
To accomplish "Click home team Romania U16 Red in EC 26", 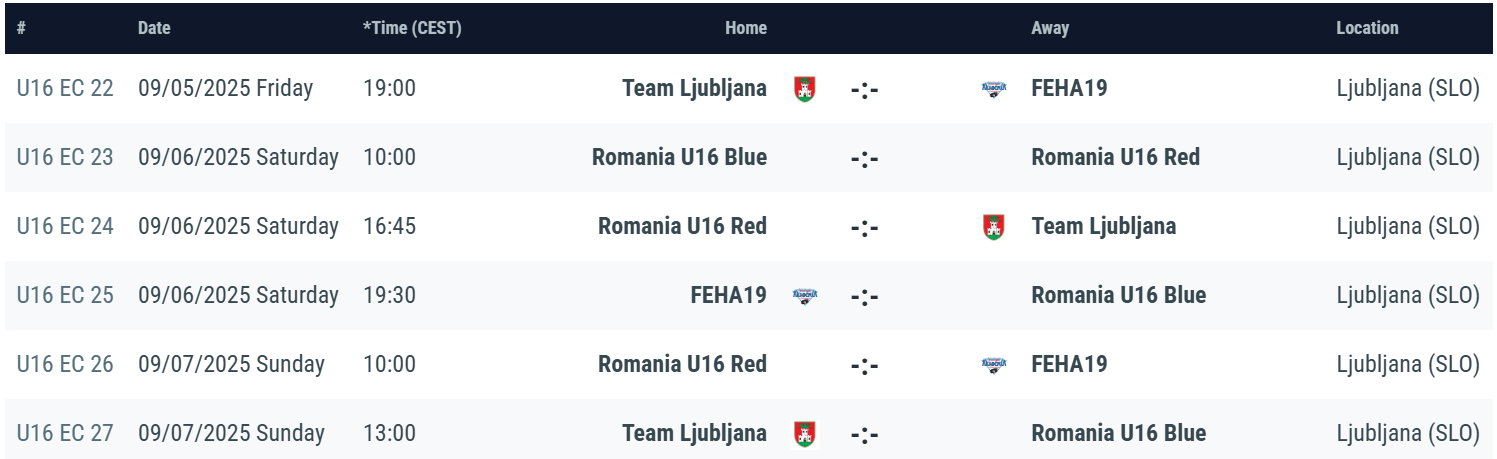I will [682, 364].
